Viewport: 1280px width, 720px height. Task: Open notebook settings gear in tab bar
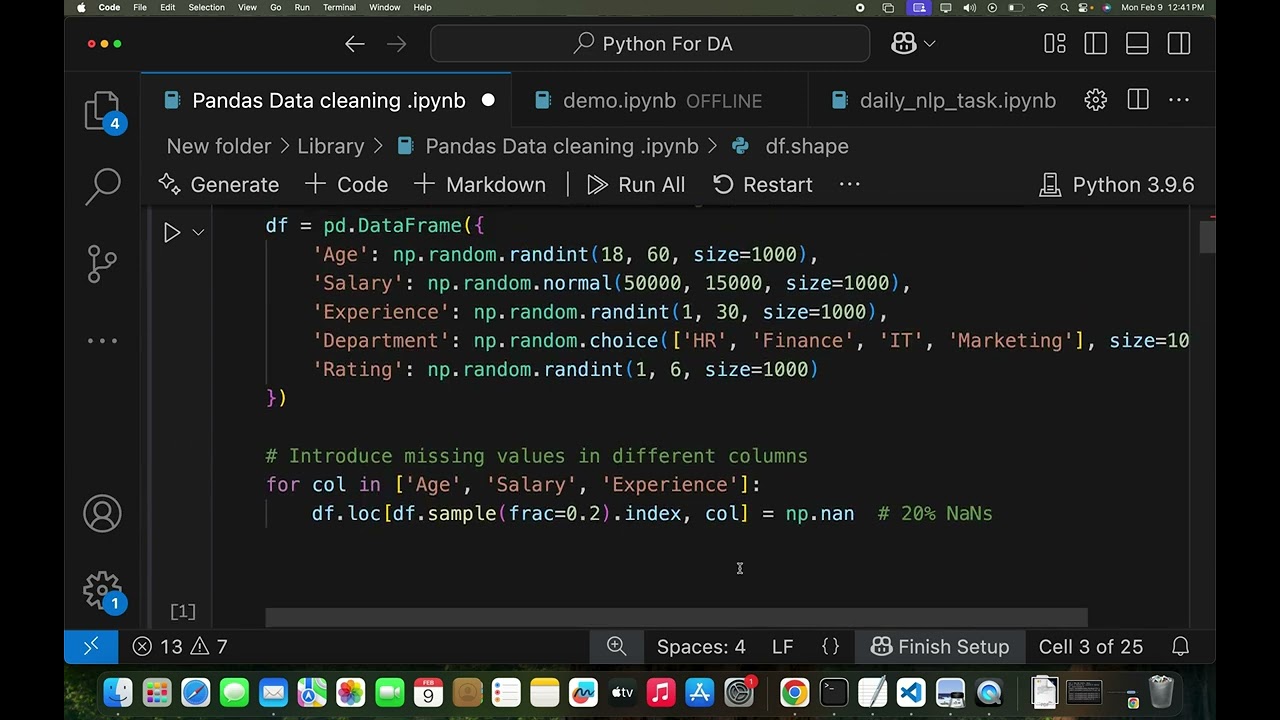pyautogui.click(x=1096, y=100)
